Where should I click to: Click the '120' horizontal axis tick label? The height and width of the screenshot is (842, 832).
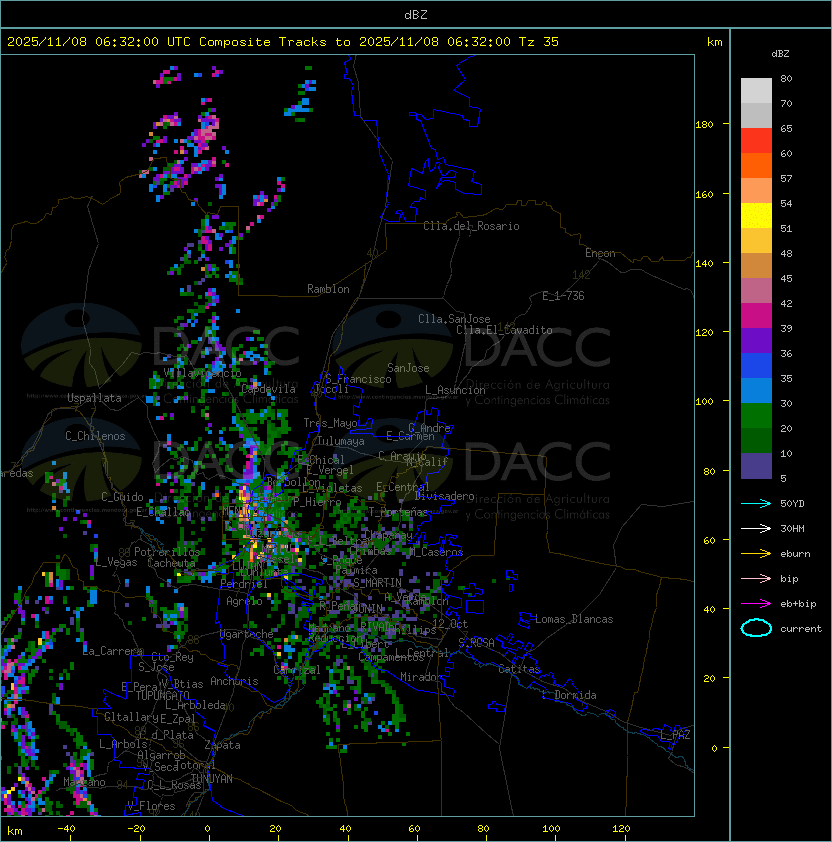pyautogui.click(x=621, y=829)
